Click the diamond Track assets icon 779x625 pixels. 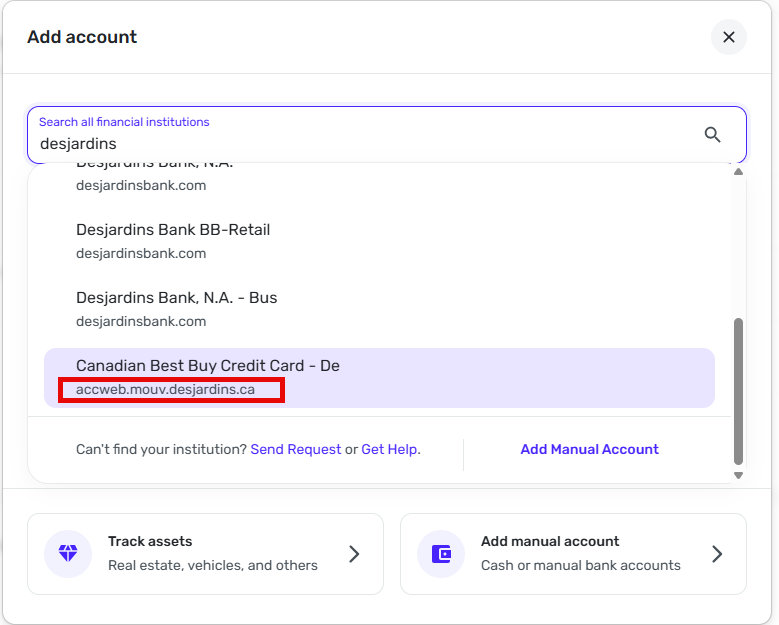[x=68, y=553]
